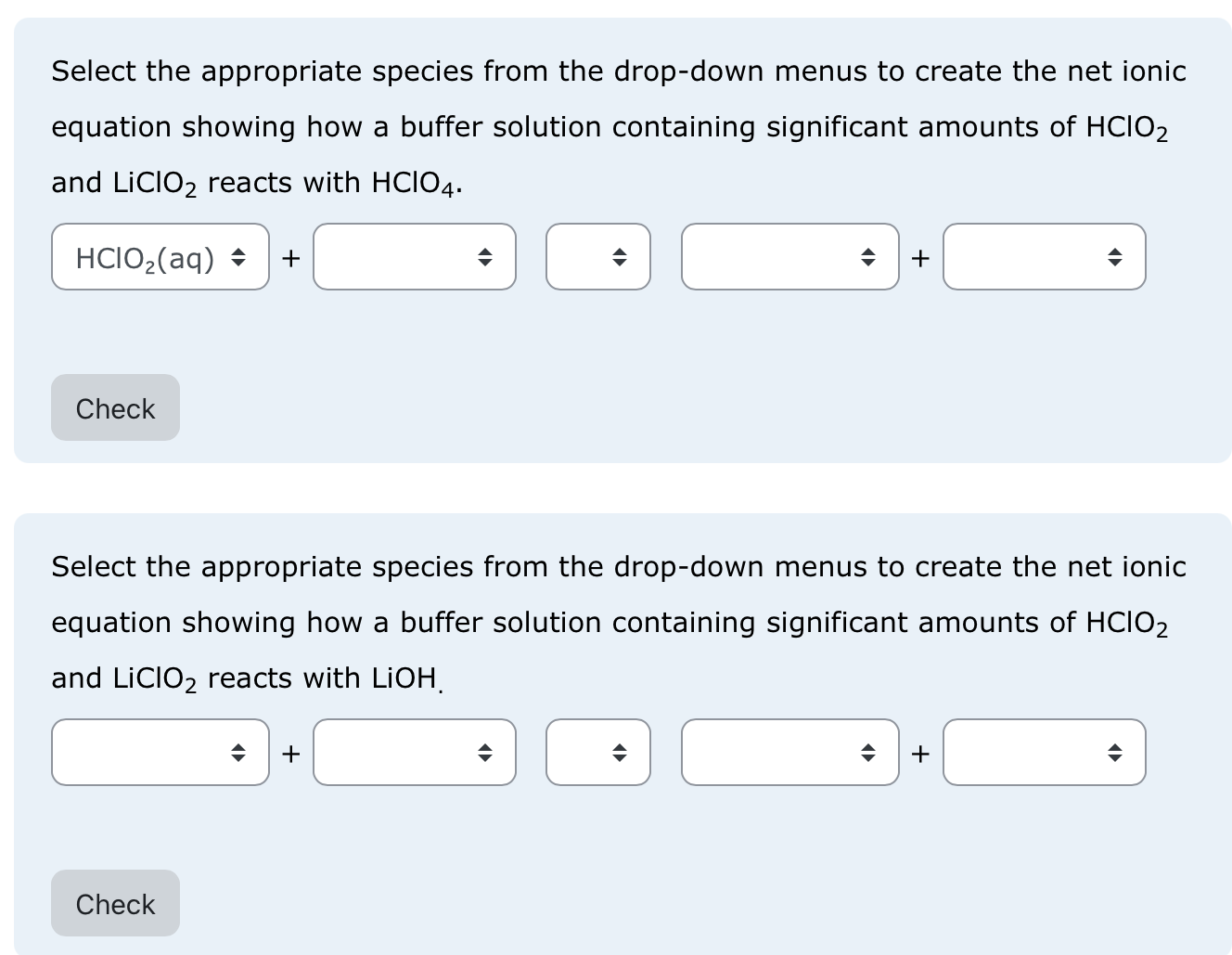Open the reaction arrow dropdown in first equation
This screenshot has height=955, width=1232.
[598, 257]
